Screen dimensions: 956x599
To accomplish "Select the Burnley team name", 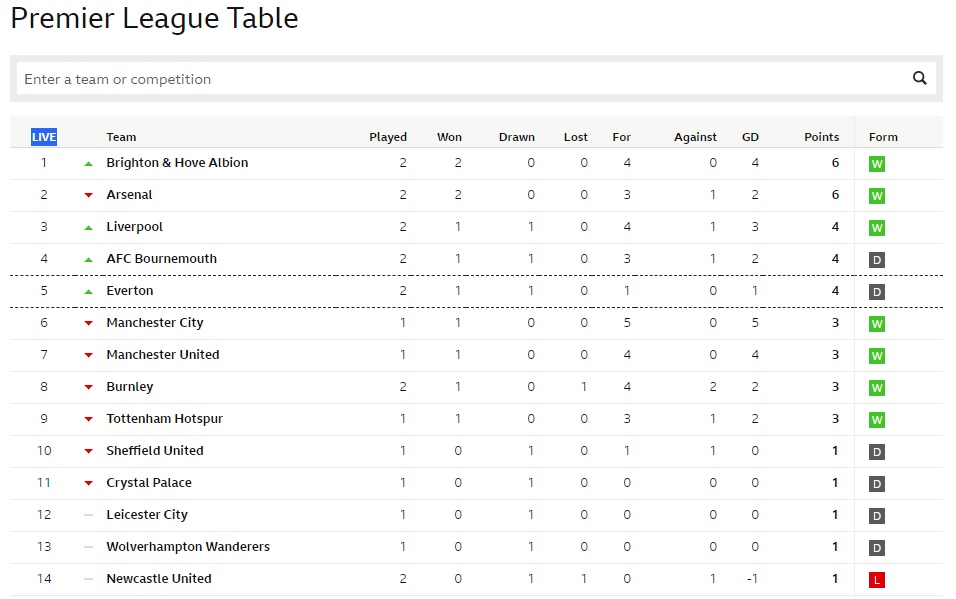I will [x=130, y=387].
